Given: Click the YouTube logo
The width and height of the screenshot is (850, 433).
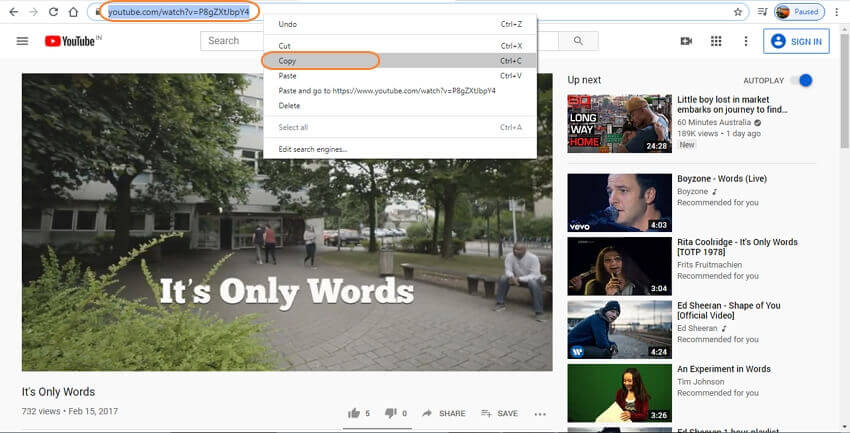Looking at the screenshot, I should (x=72, y=41).
